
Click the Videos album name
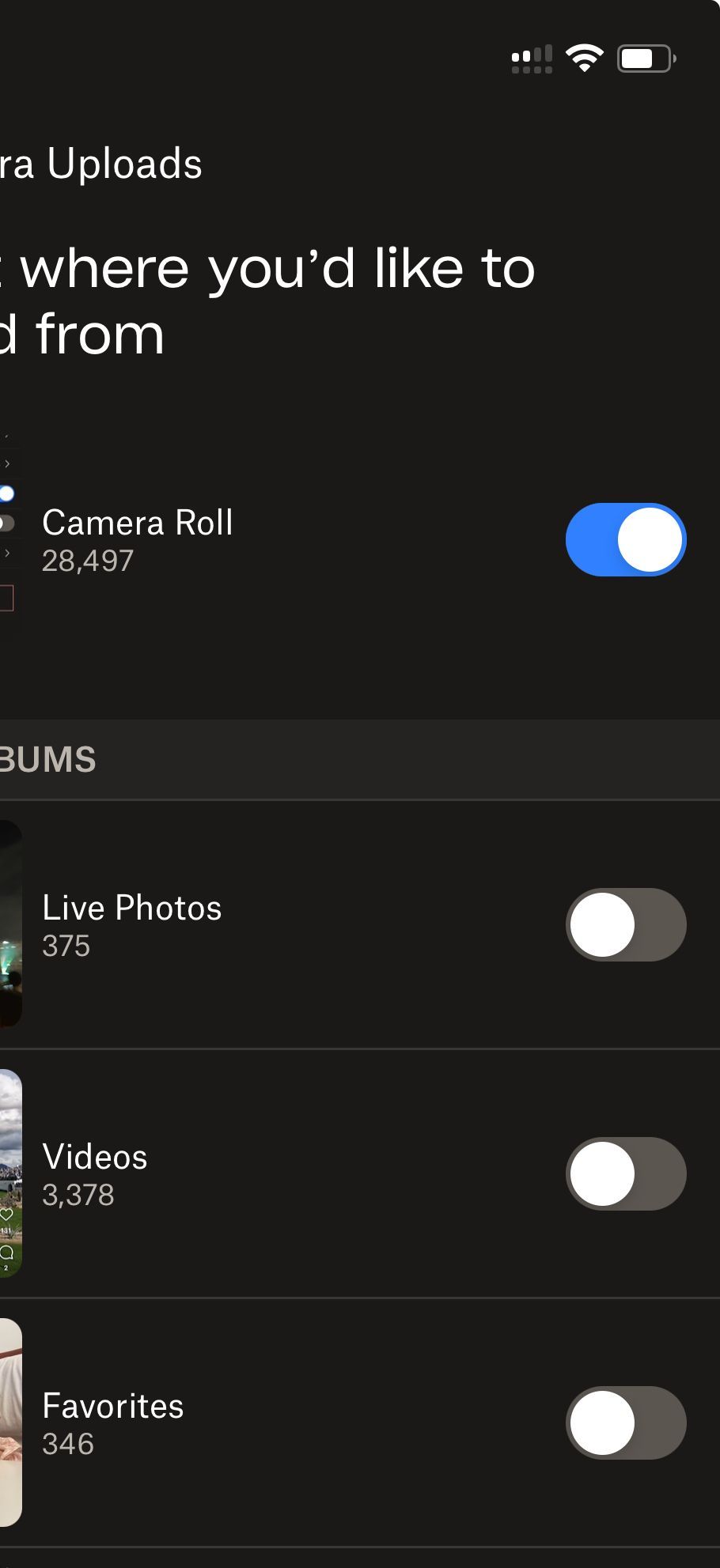coord(95,1157)
